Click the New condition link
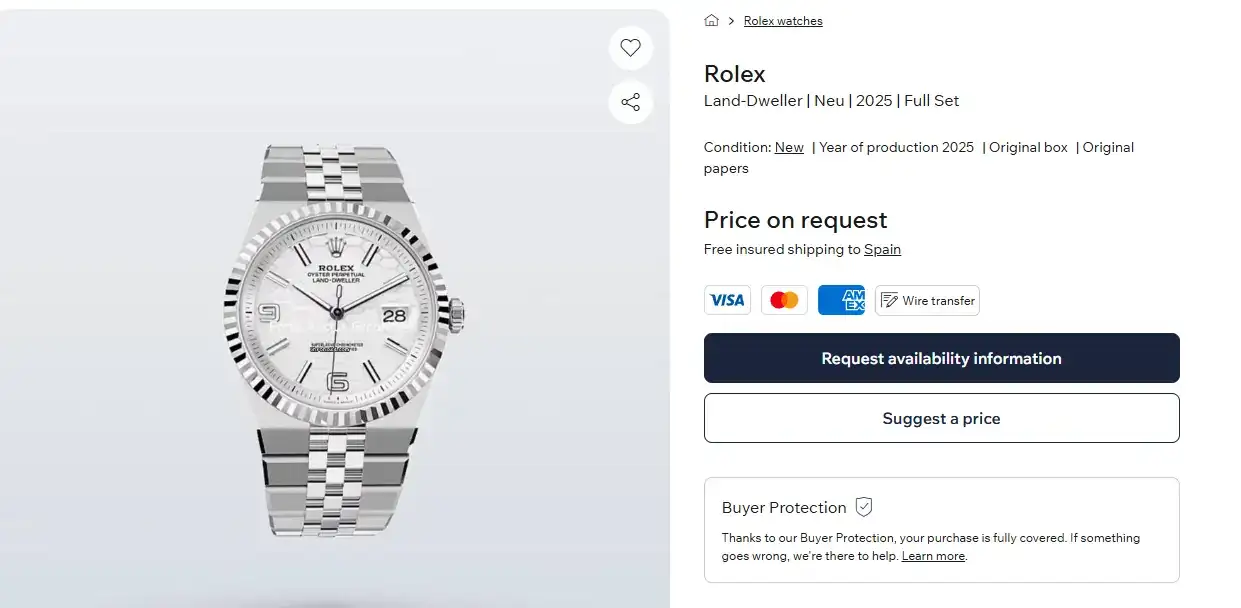1241x608 pixels. pos(789,147)
